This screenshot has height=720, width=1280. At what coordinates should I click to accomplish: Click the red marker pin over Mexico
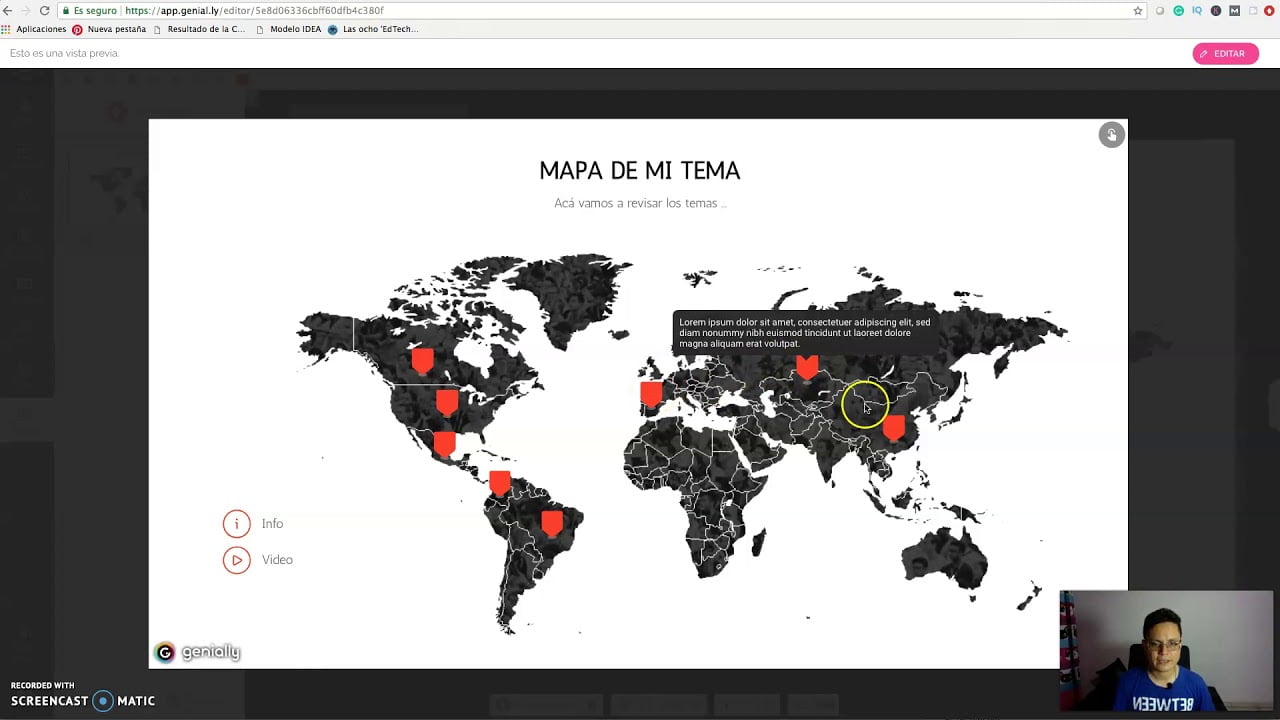(x=444, y=443)
